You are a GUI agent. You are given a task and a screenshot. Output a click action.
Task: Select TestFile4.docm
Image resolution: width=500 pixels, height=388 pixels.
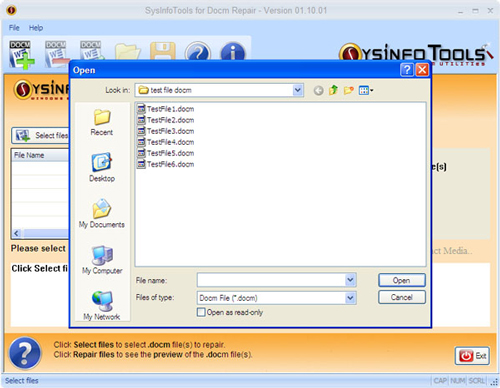coord(166,142)
